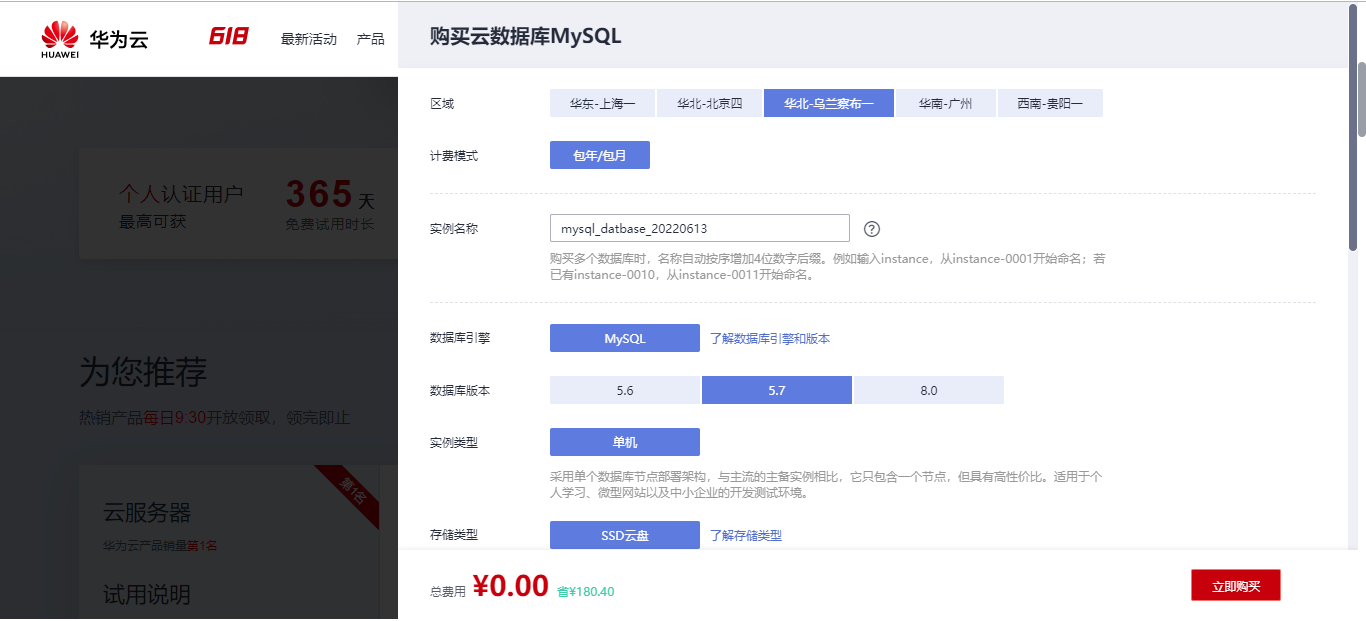This screenshot has height=621, width=1366.
Task: Choose storage type SSD云盘
Action: point(625,535)
